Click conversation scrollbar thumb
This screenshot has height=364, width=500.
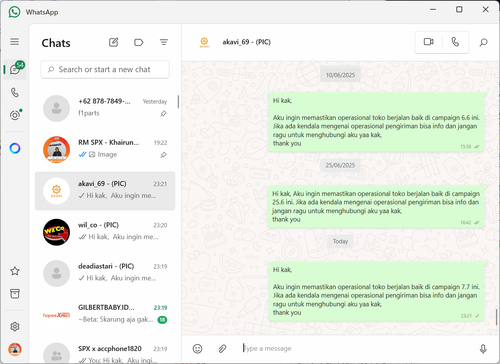[x=497, y=317]
